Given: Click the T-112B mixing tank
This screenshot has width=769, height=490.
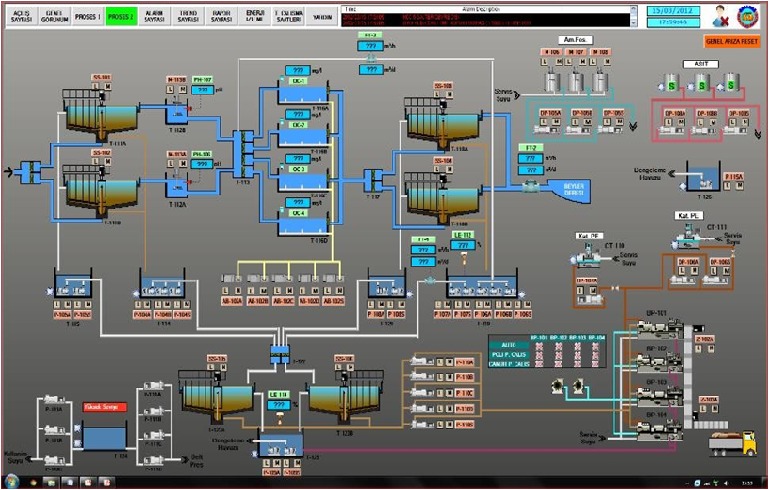Looking at the screenshot, I should click(176, 113).
